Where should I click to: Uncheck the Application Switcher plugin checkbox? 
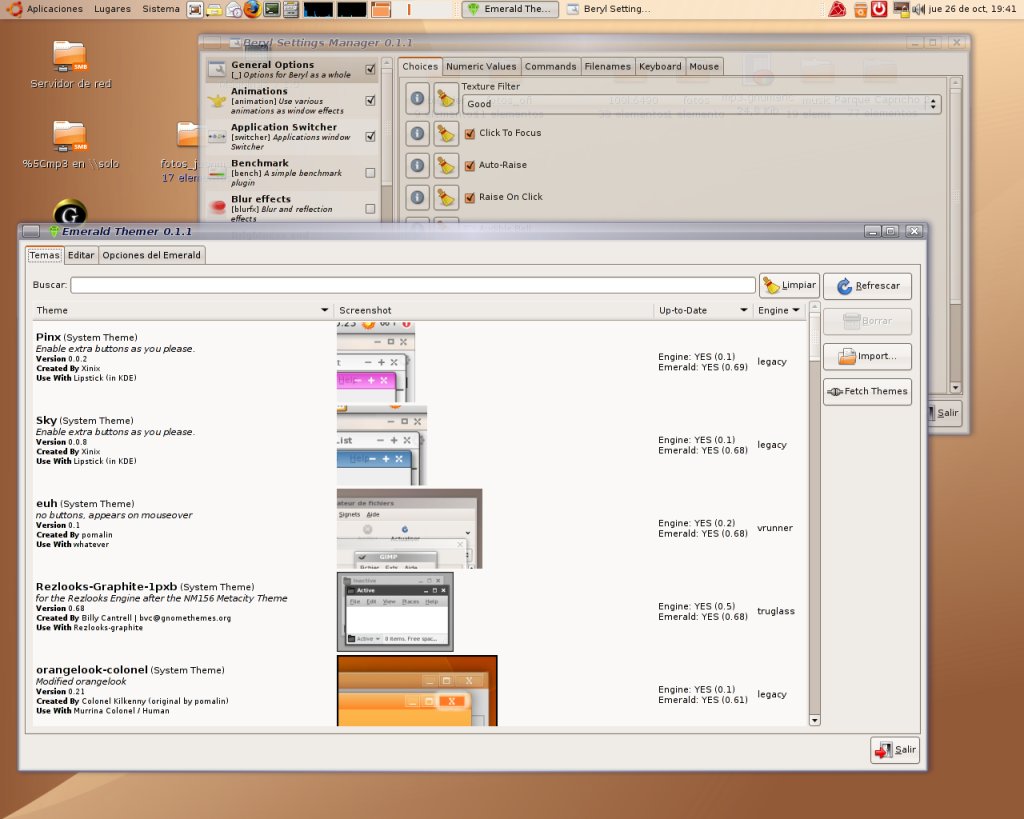[370, 136]
